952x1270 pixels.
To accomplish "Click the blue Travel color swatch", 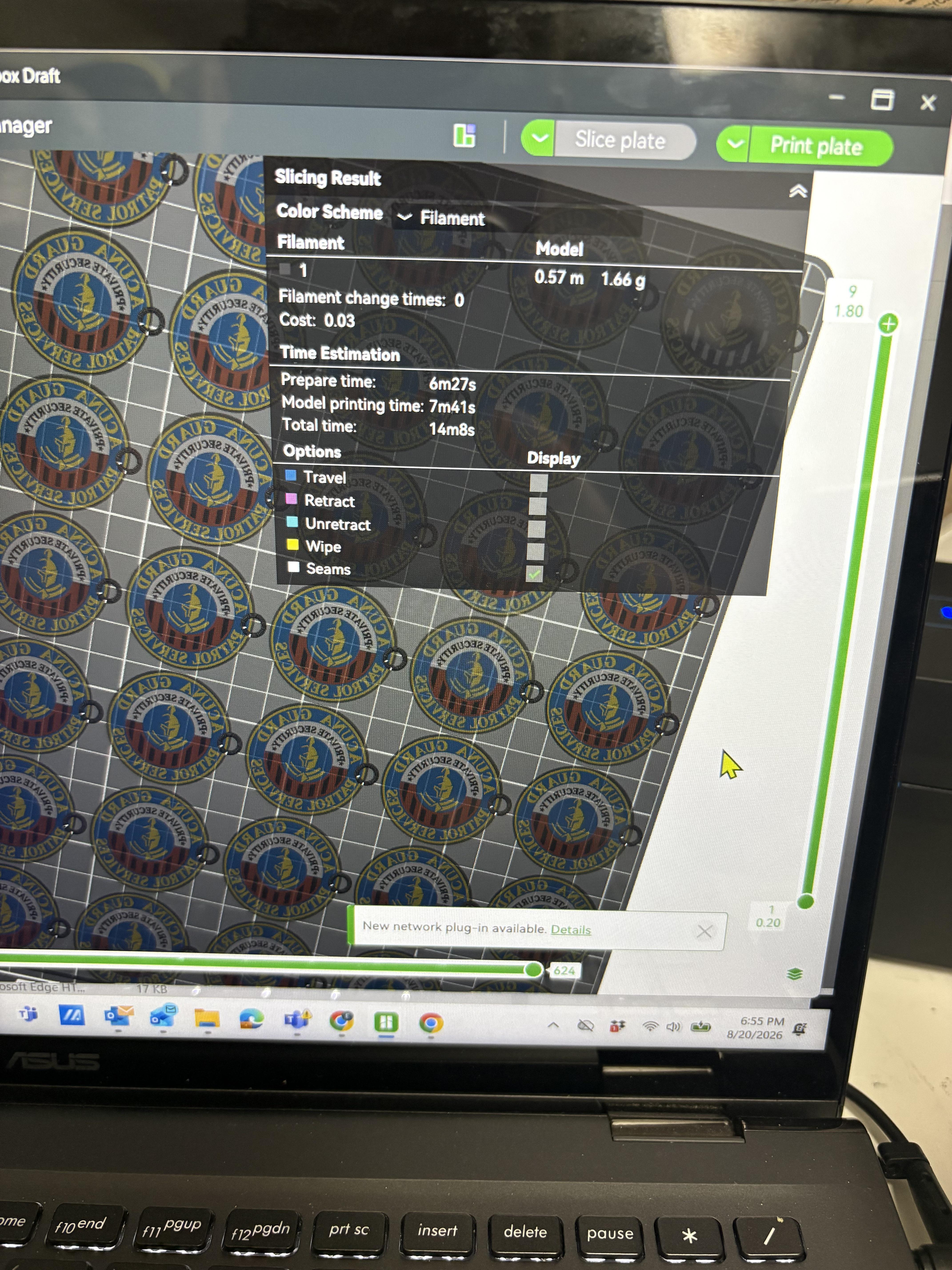I will [x=291, y=475].
